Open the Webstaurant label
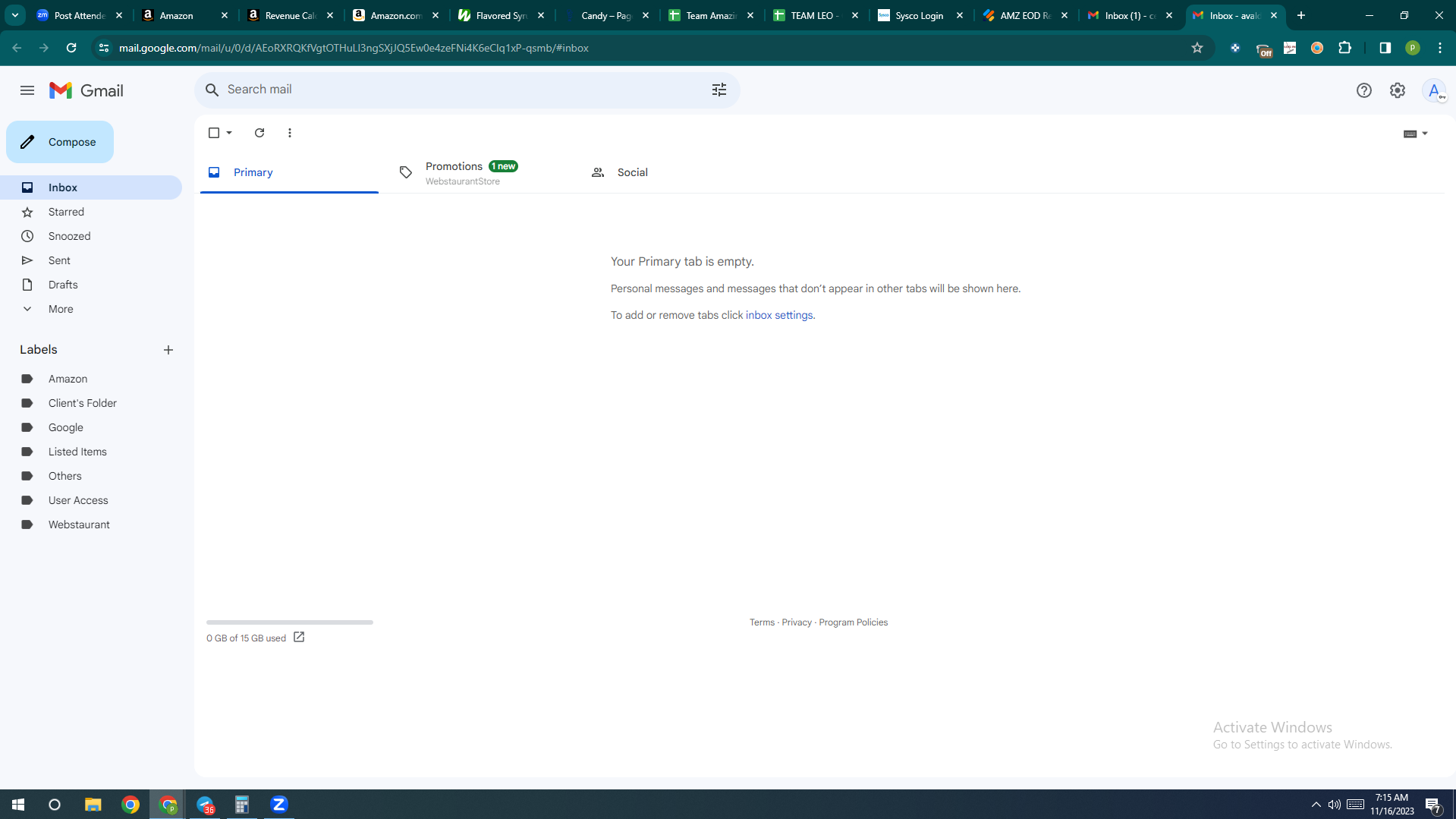The height and width of the screenshot is (819, 1456). pyautogui.click(x=91, y=524)
